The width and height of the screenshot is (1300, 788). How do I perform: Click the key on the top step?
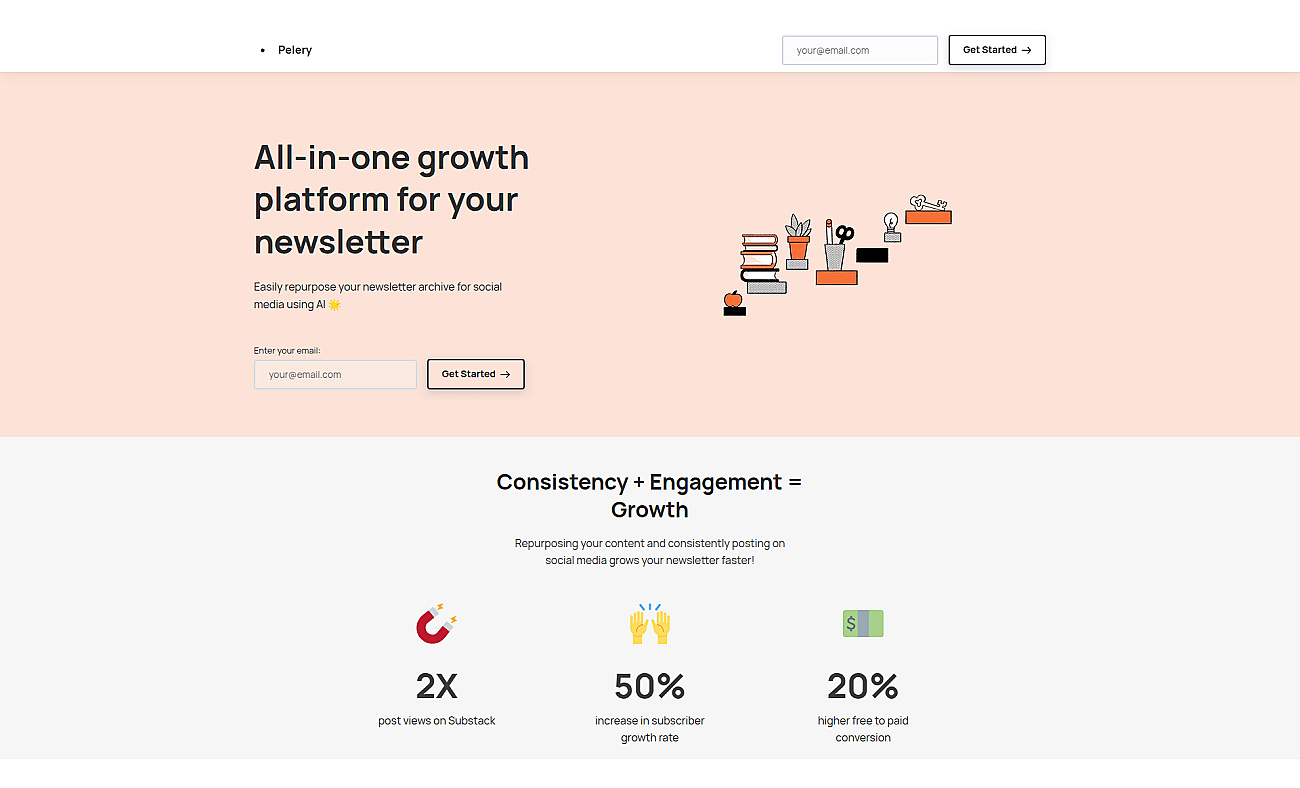click(928, 203)
